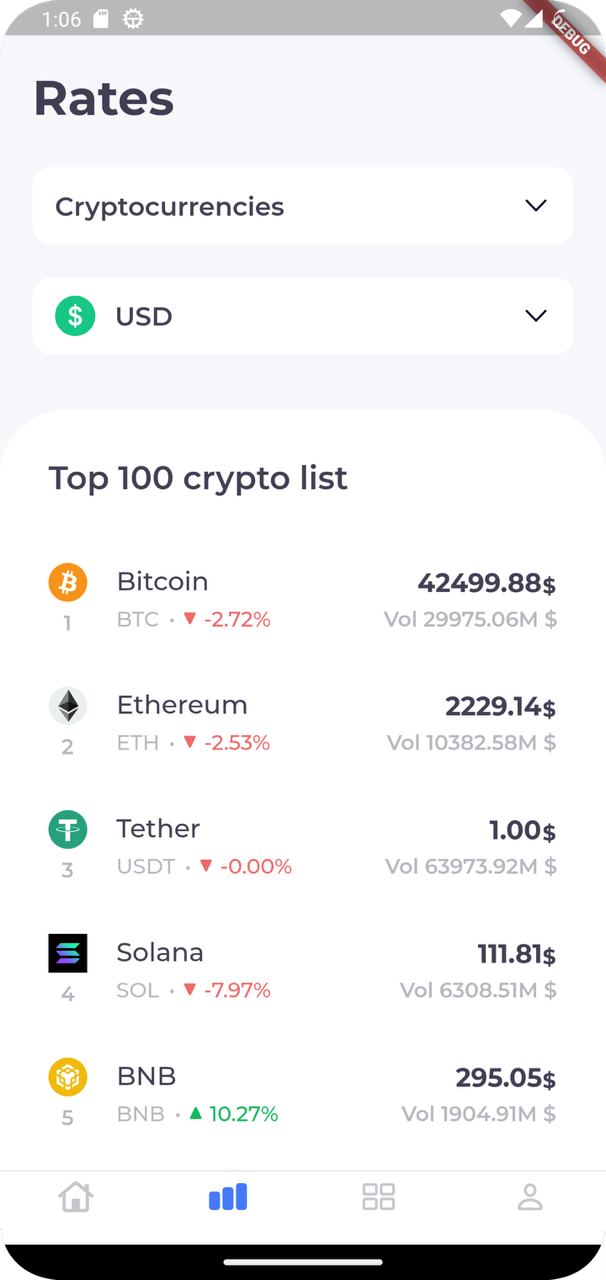This screenshot has width=606, height=1280.
Task: Tap the BNB logo icon
Action: [x=68, y=1077]
